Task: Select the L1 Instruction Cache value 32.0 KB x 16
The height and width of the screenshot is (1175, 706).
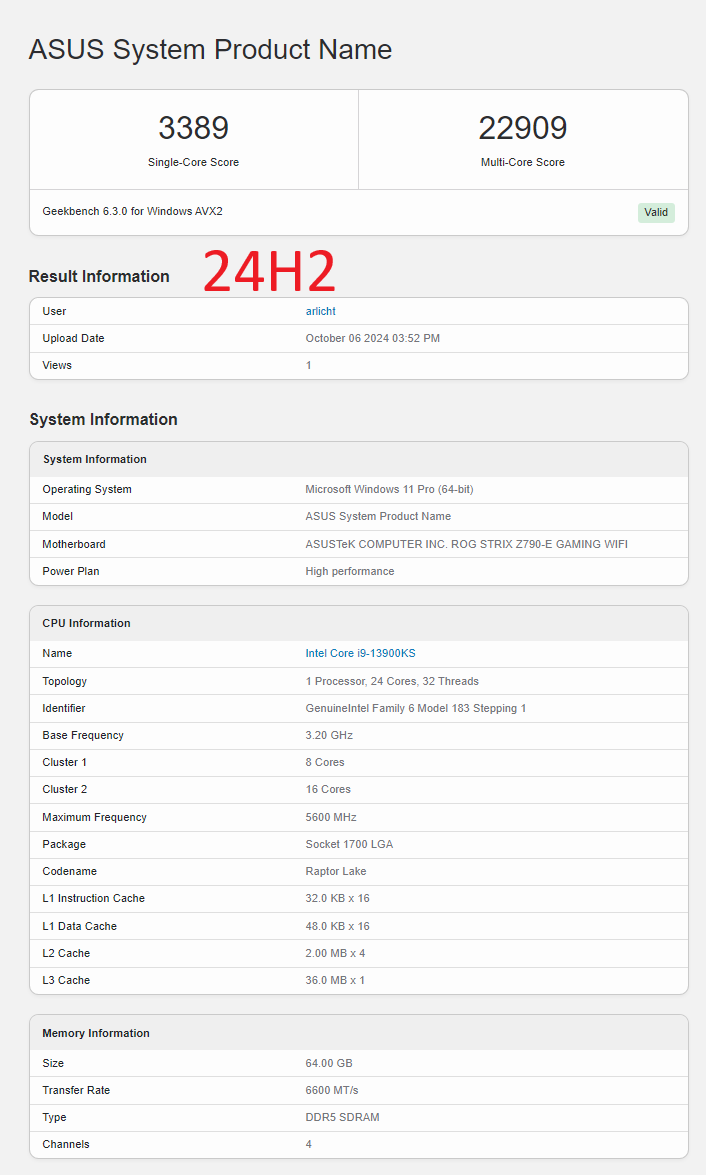Action: click(x=337, y=898)
